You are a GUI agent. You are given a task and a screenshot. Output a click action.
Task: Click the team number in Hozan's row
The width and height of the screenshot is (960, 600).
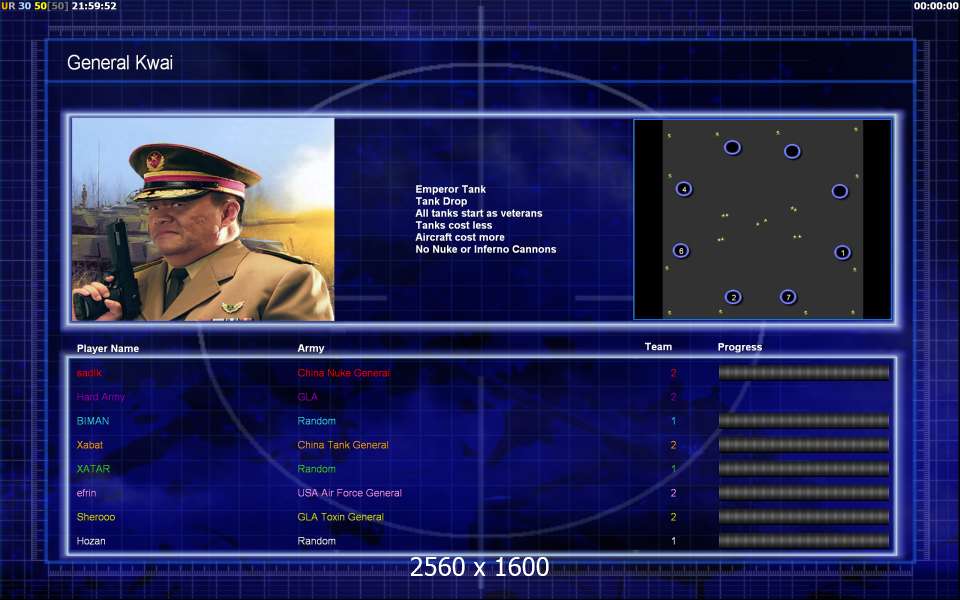(673, 541)
